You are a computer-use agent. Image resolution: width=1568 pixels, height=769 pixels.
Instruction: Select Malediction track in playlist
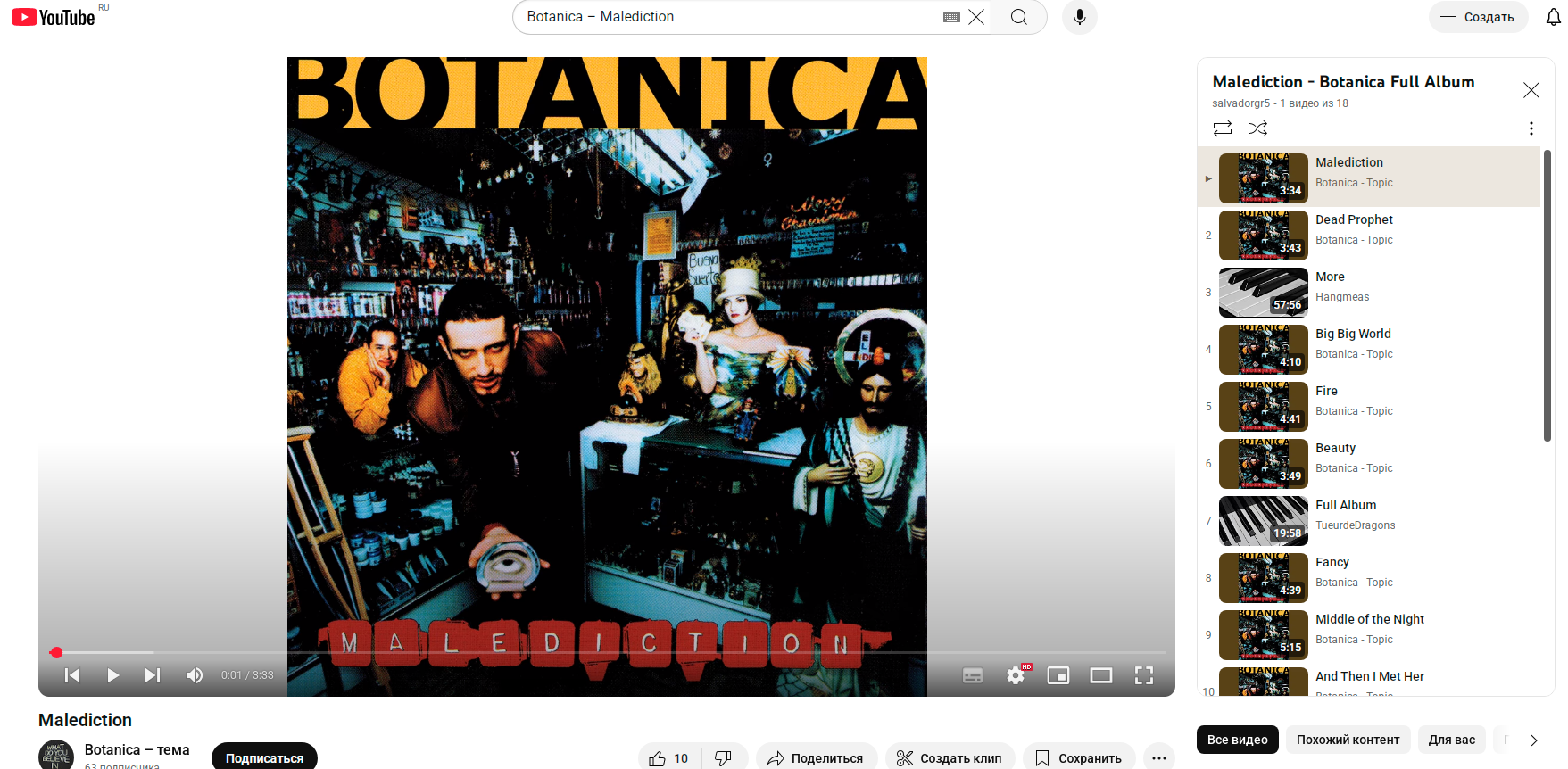tap(1369, 178)
